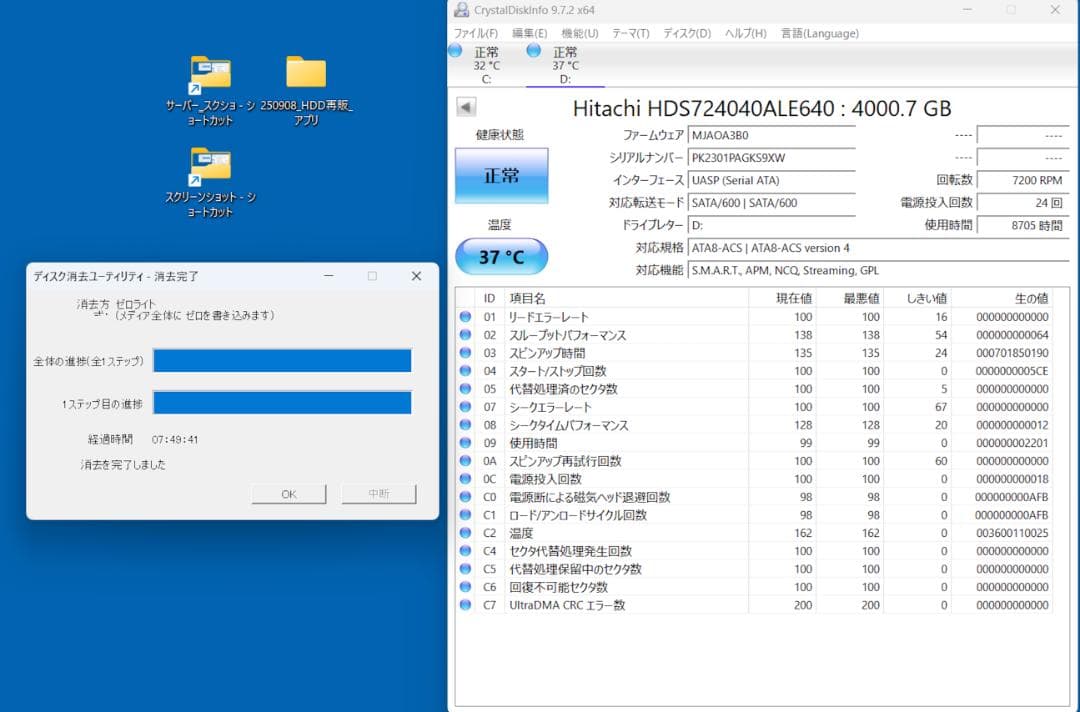The width and height of the screenshot is (1080, 712).
Task: Click the 中断 button in the erase dialog
Action: pos(378,493)
